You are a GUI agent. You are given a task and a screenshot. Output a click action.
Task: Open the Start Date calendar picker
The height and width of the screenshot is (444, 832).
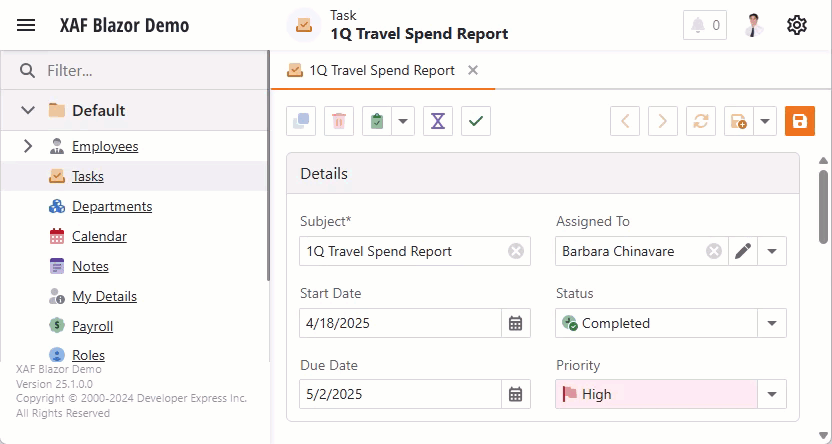pyautogui.click(x=516, y=323)
